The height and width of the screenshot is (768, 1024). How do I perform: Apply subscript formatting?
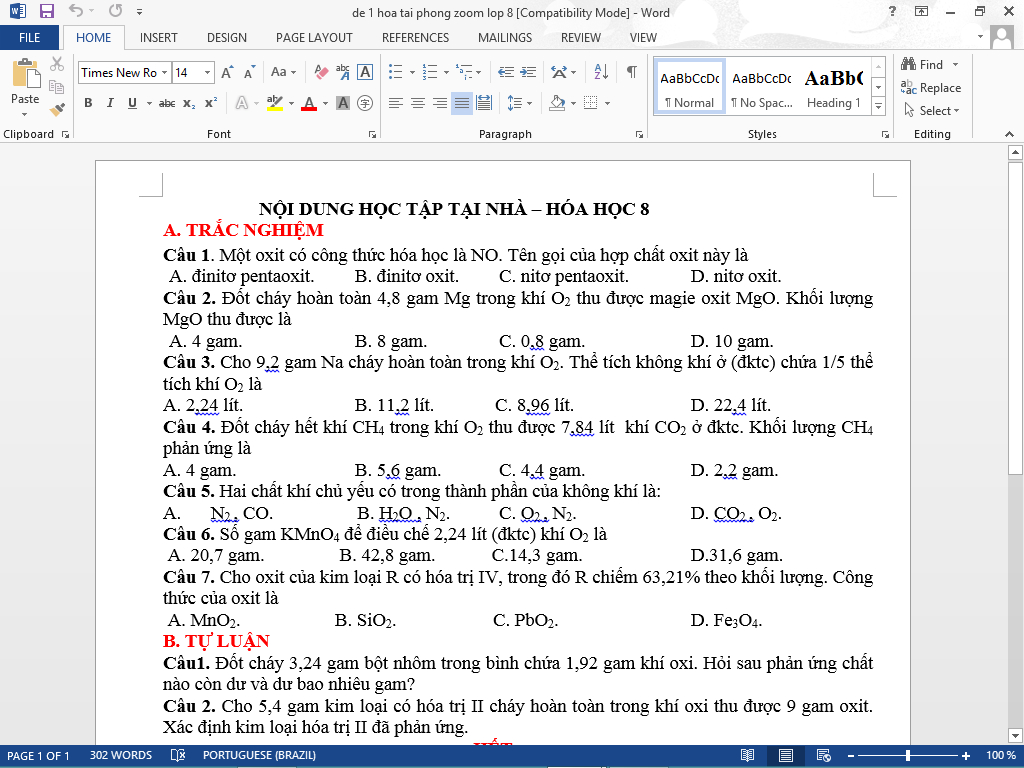coord(189,103)
